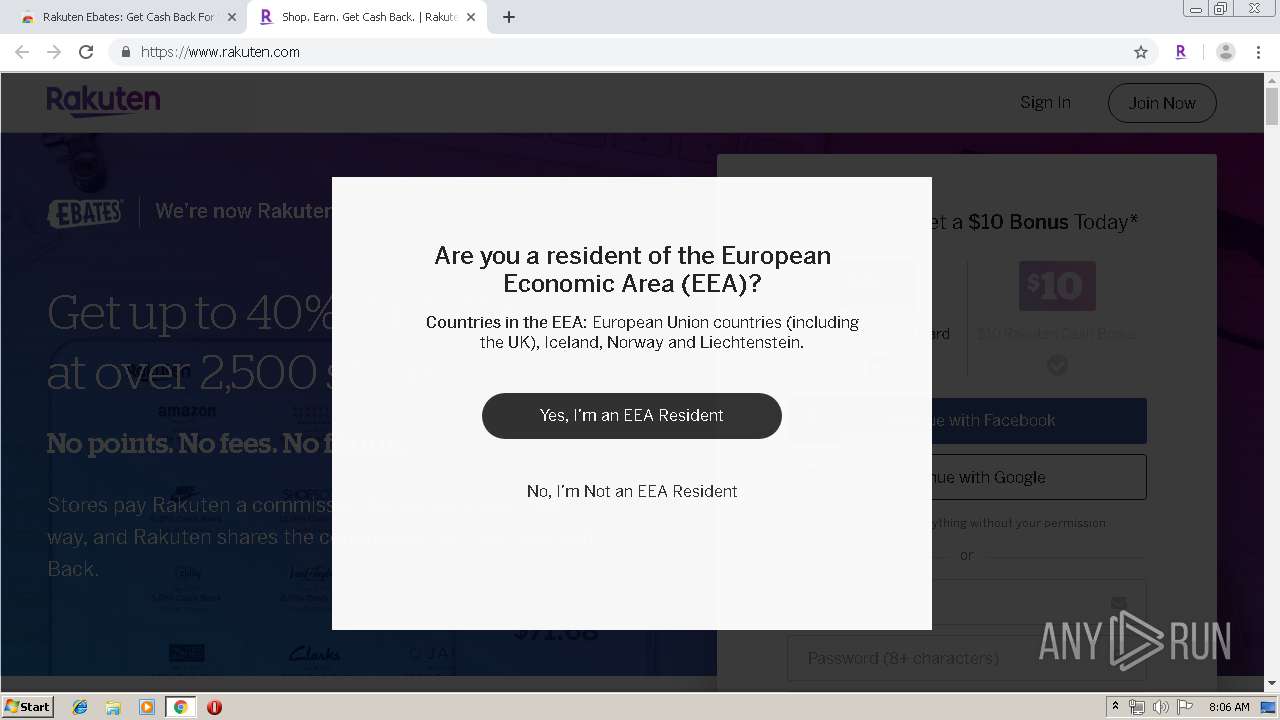
Task: Go back in browser history
Action: tap(22, 52)
